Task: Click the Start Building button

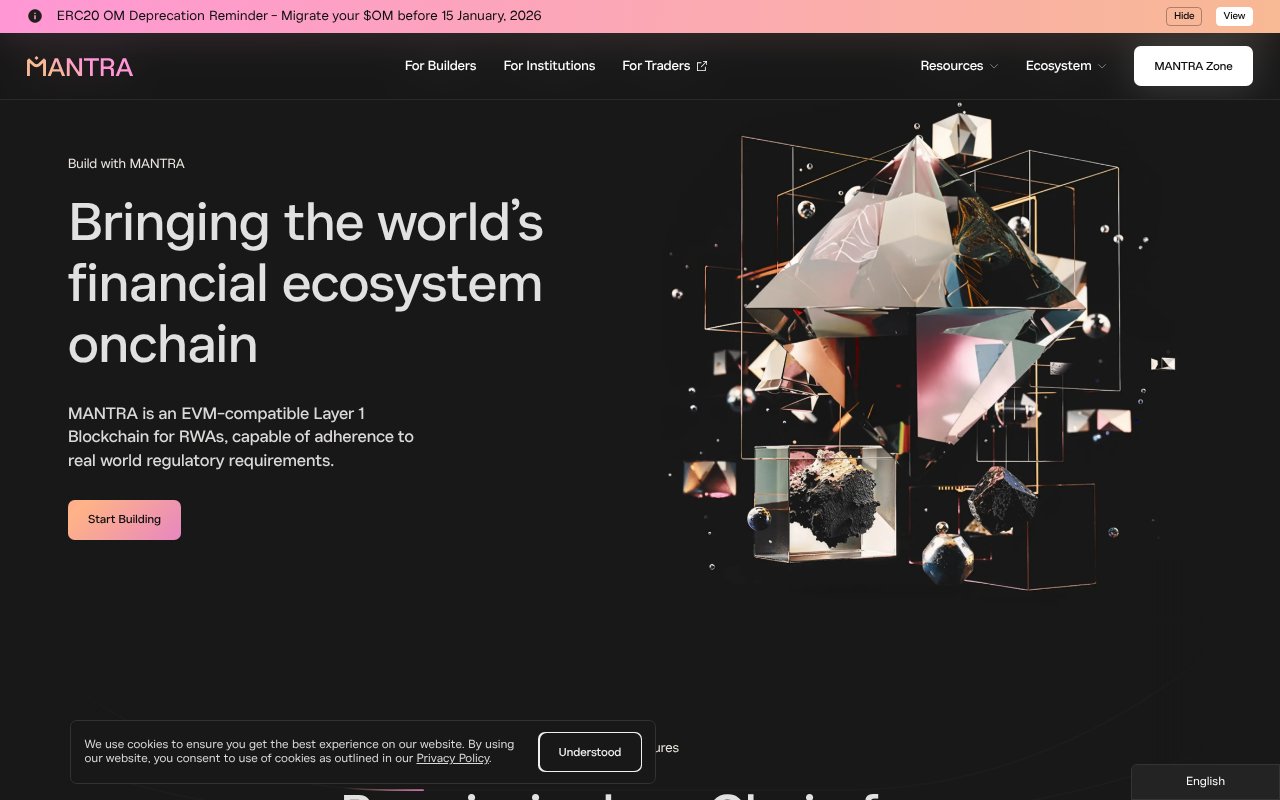Action: 124,519
